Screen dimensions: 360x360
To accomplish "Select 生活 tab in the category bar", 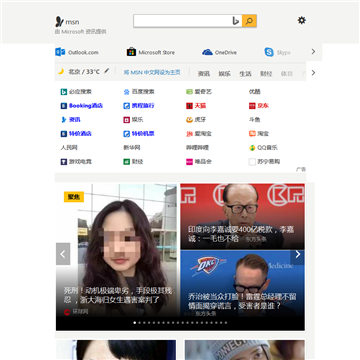I will coord(245,74).
